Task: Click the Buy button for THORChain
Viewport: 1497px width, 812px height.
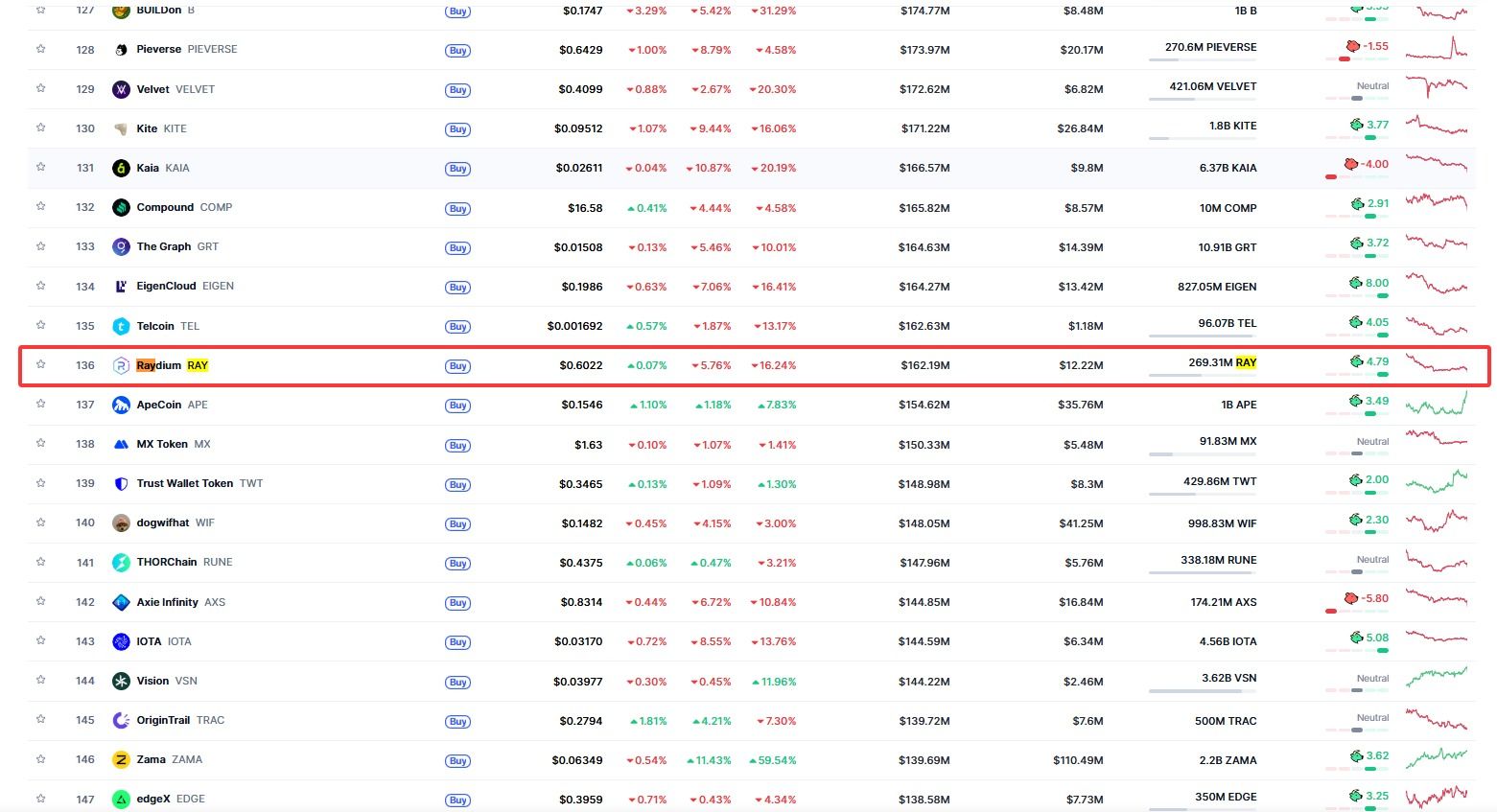Action: click(457, 563)
